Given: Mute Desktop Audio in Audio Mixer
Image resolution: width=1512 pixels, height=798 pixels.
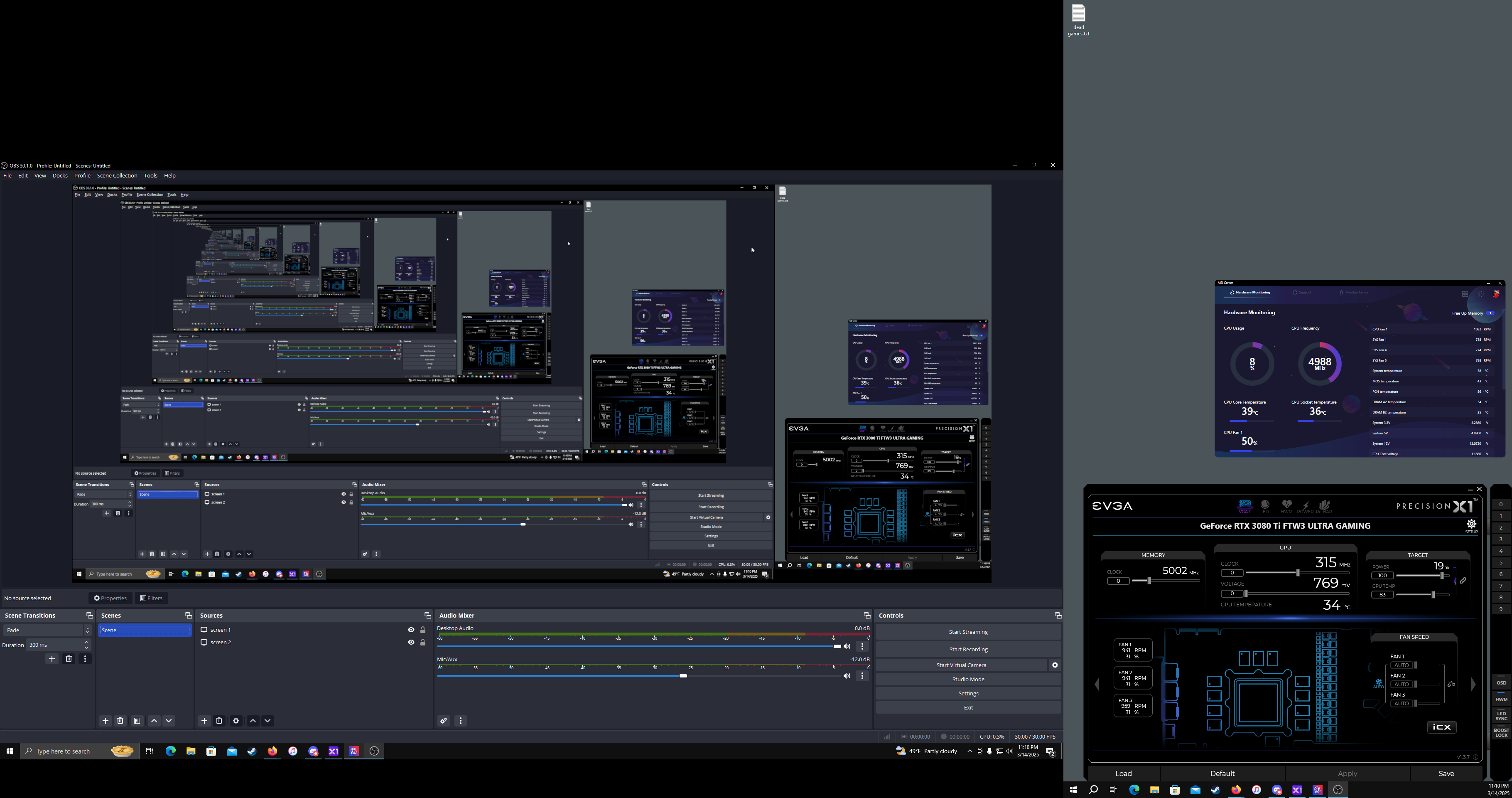Looking at the screenshot, I should (847, 646).
